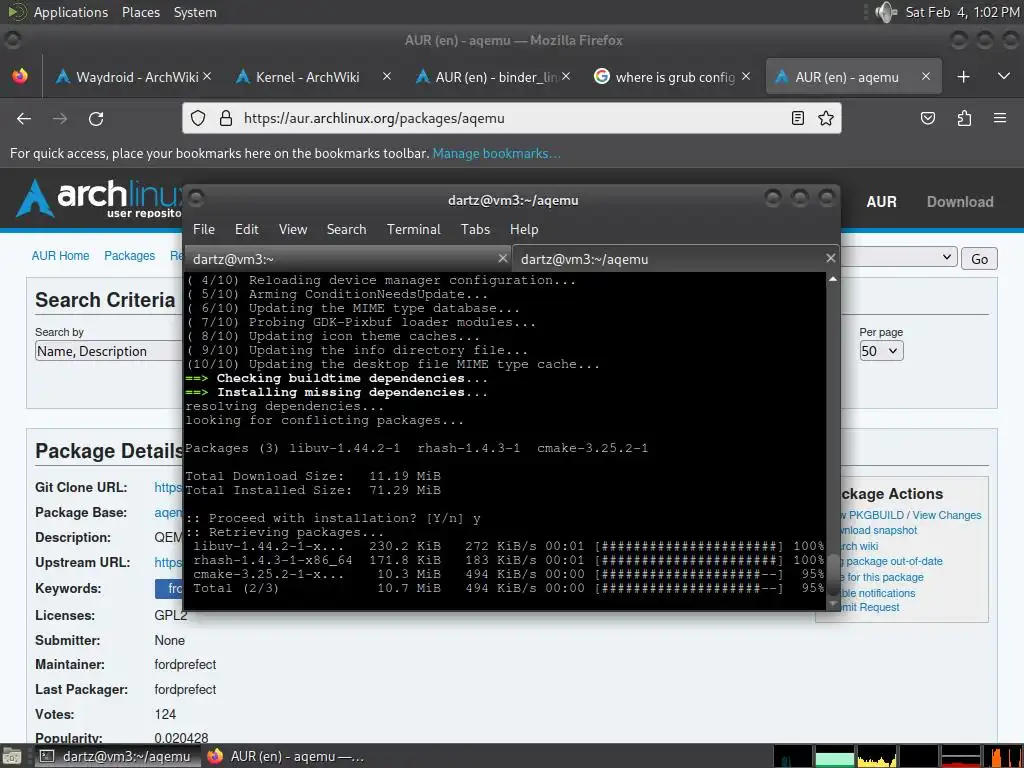
Task: Follow Manage bookmarks link
Action: pos(496,153)
